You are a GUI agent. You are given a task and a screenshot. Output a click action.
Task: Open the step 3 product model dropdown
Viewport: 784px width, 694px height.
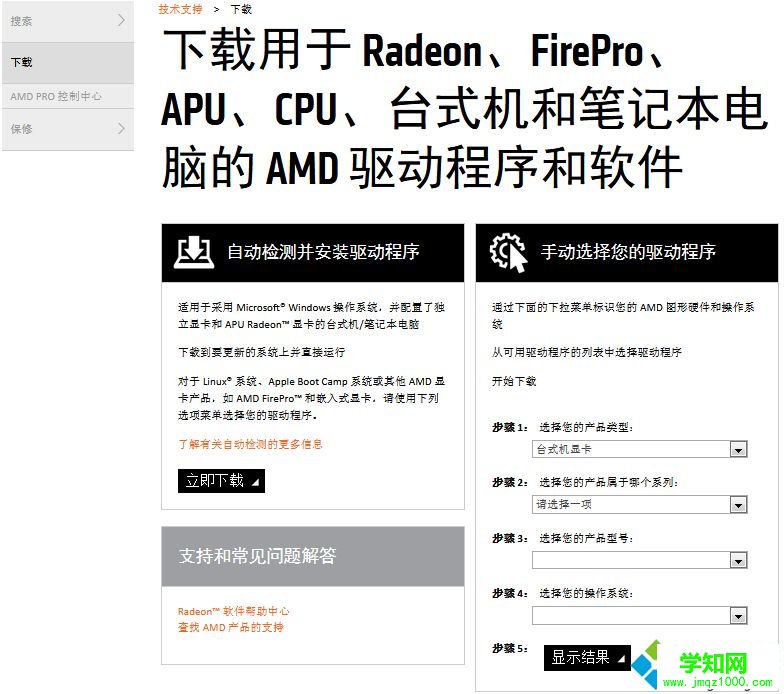(640, 560)
